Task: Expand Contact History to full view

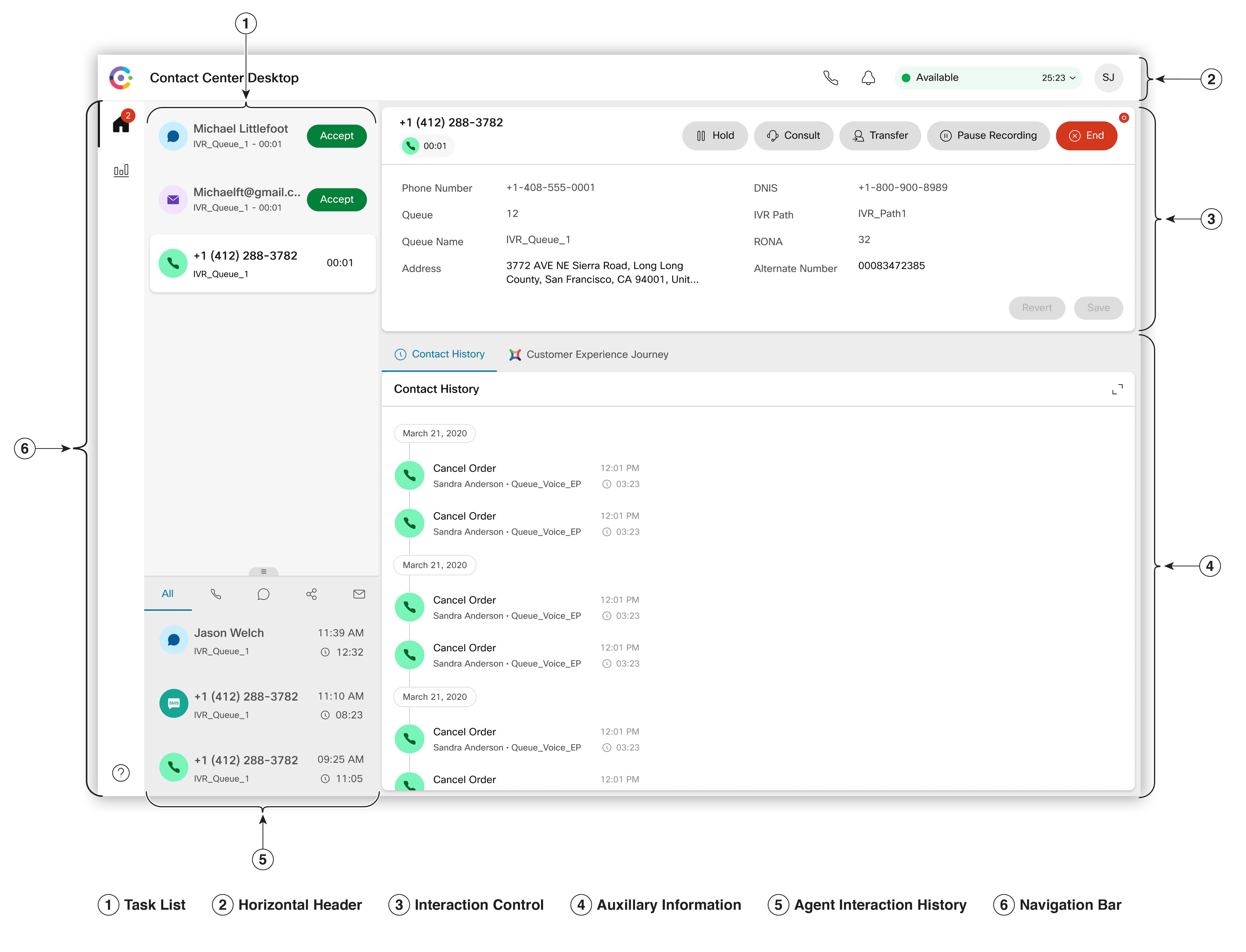Action: point(1117,389)
